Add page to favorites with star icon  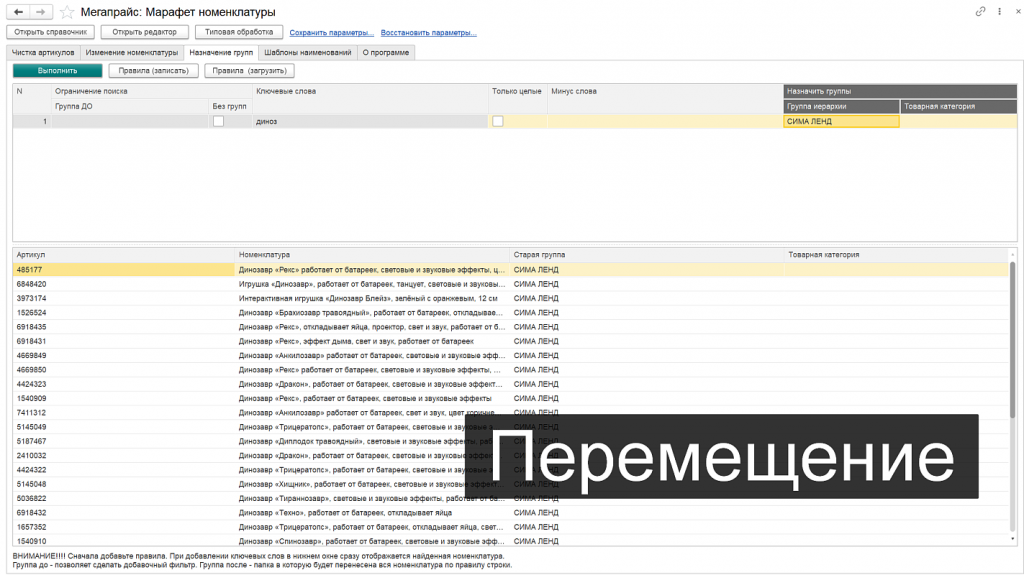click(66, 12)
